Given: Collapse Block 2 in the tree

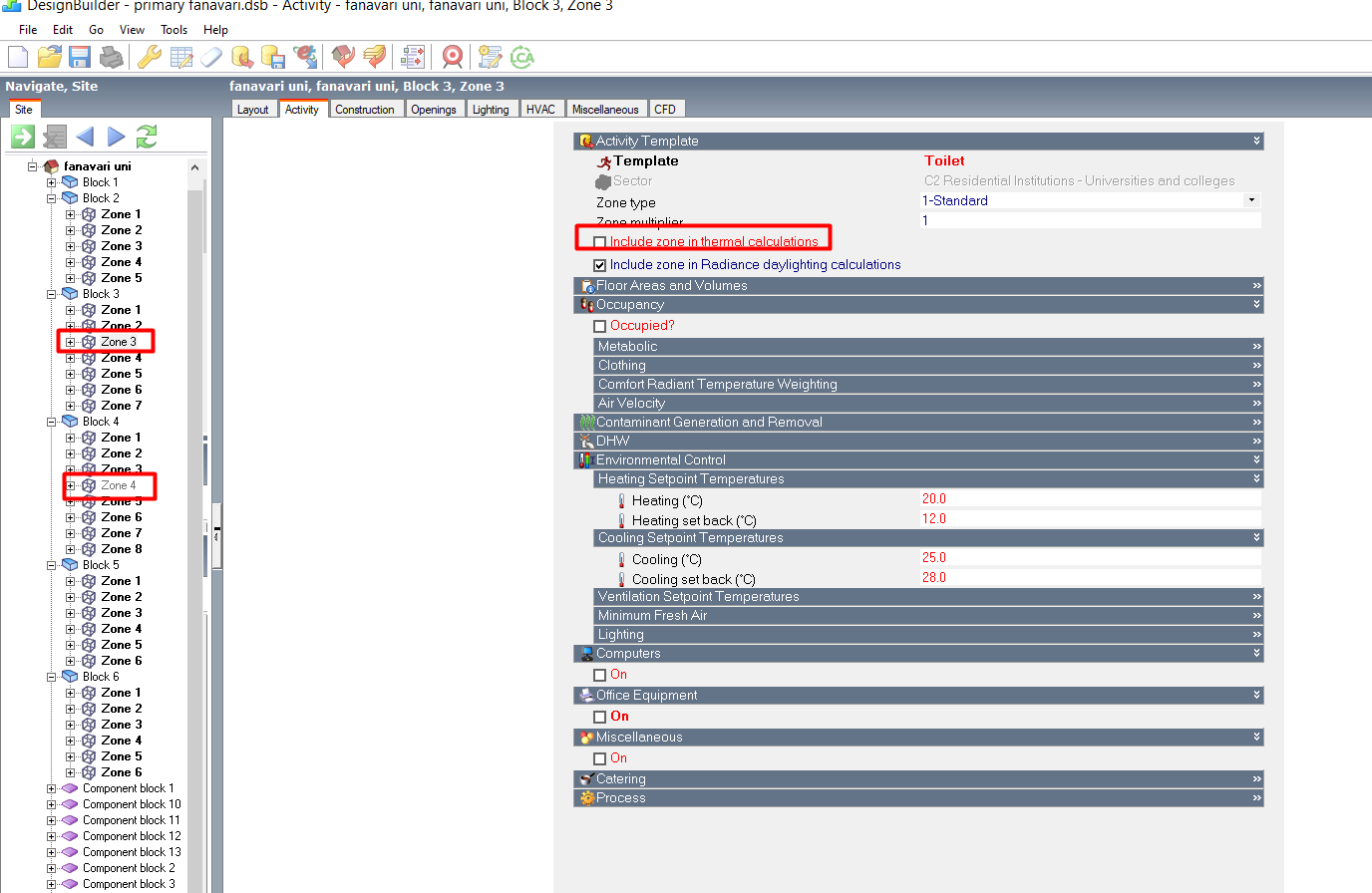Looking at the screenshot, I should (52, 198).
